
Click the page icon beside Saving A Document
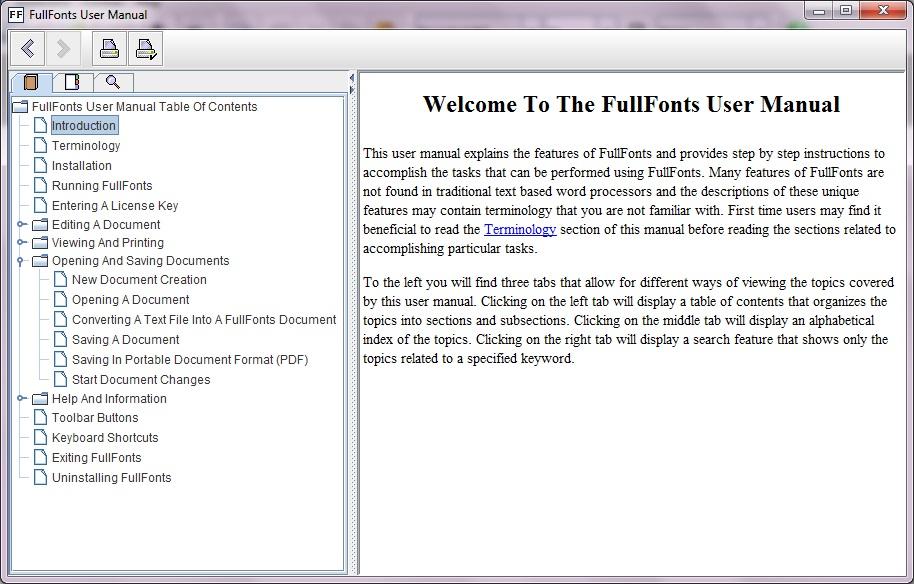[60, 339]
